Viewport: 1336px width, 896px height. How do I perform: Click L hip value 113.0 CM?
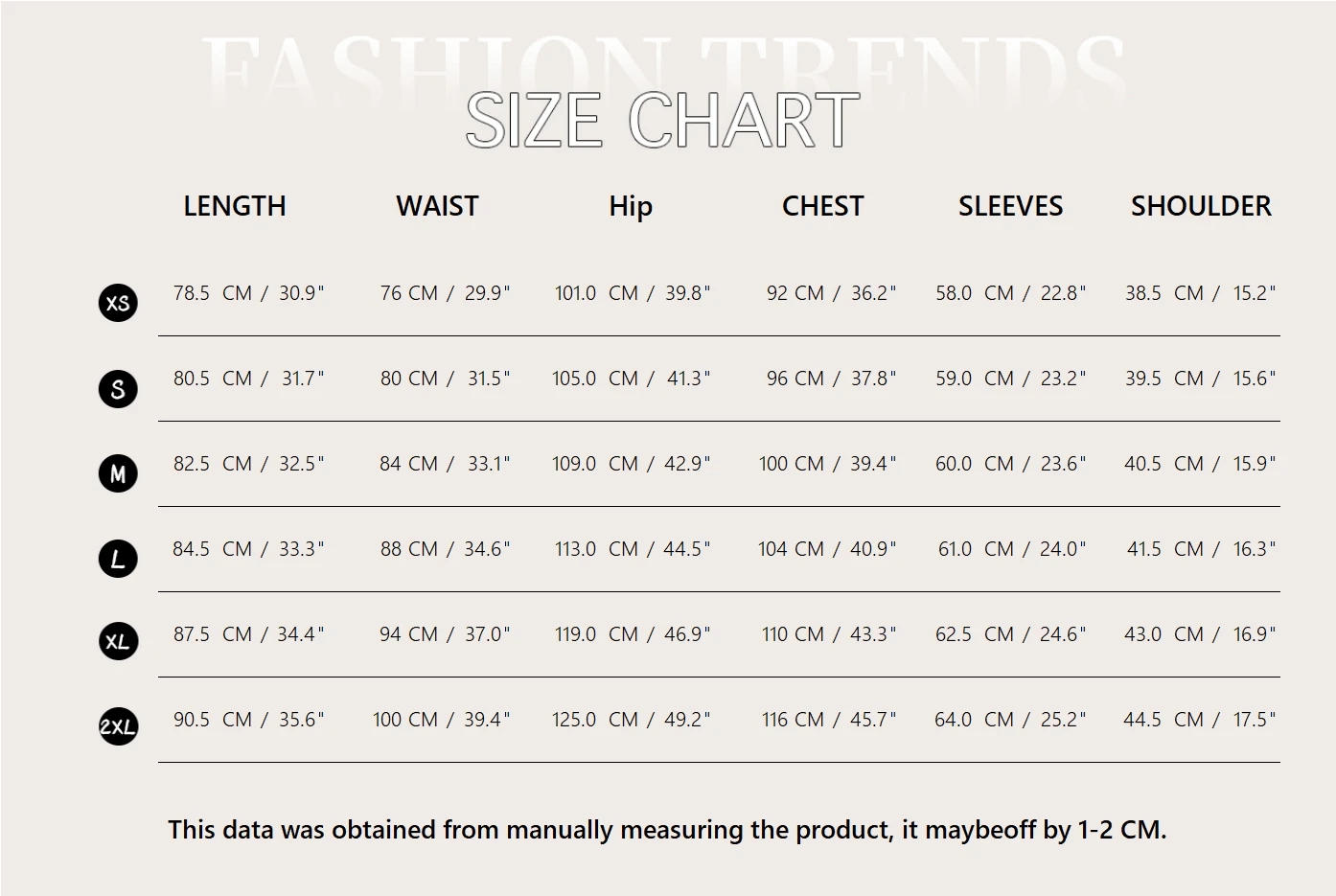pyautogui.click(x=596, y=549)
